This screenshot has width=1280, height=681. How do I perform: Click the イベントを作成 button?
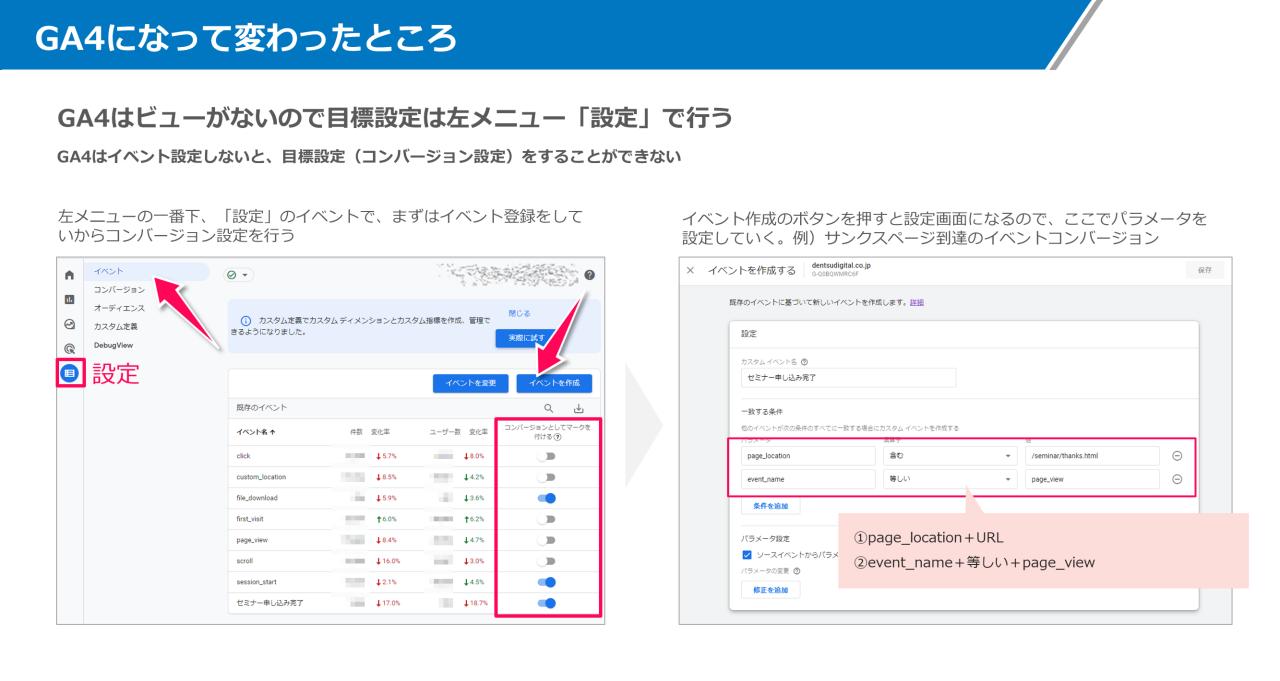click(555, 383)
